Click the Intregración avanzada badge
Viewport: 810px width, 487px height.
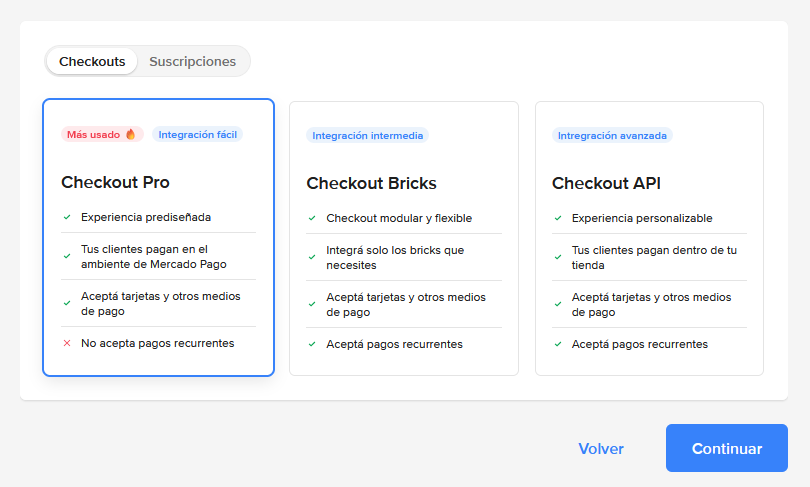(x=612, y=135)
